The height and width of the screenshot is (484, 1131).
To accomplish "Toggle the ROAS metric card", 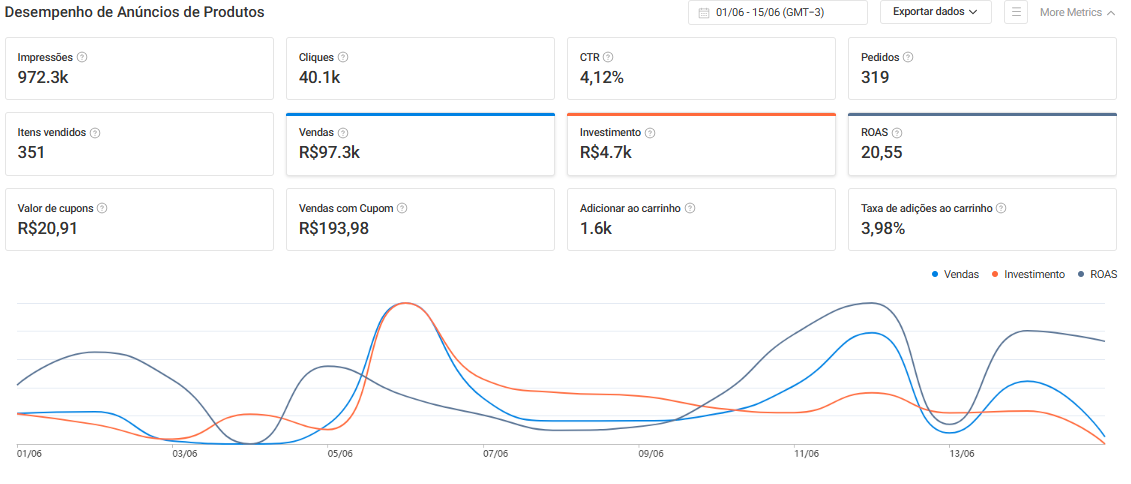I will coord(982,144).
